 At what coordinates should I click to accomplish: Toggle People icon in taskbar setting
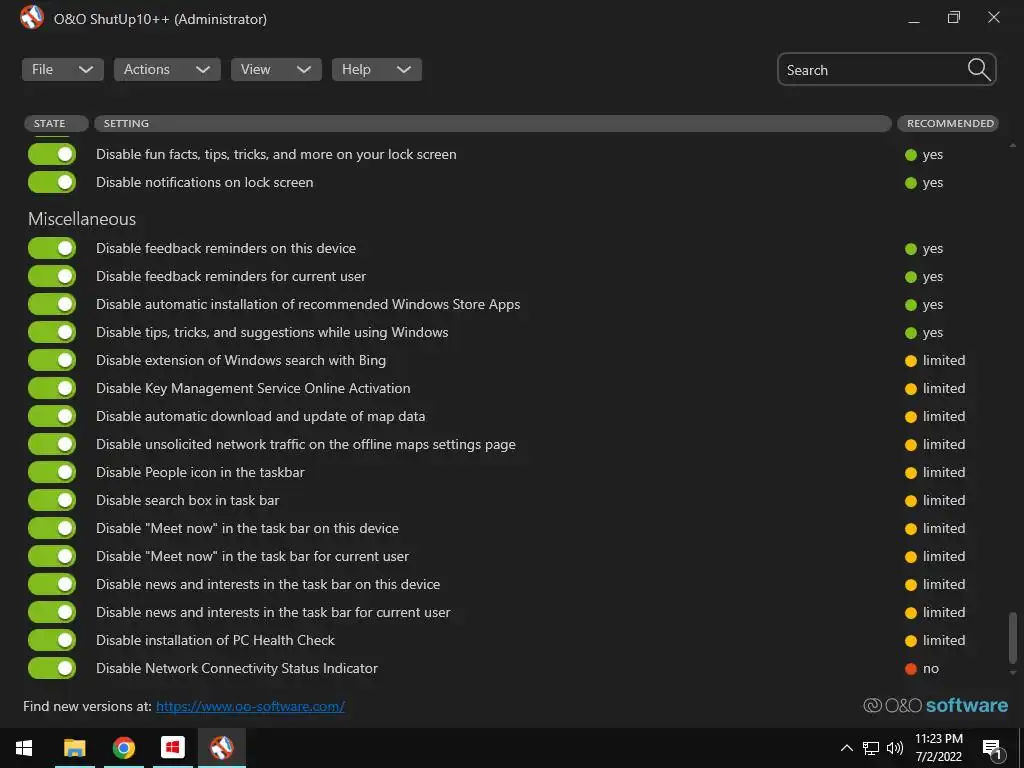pos(52,472)
